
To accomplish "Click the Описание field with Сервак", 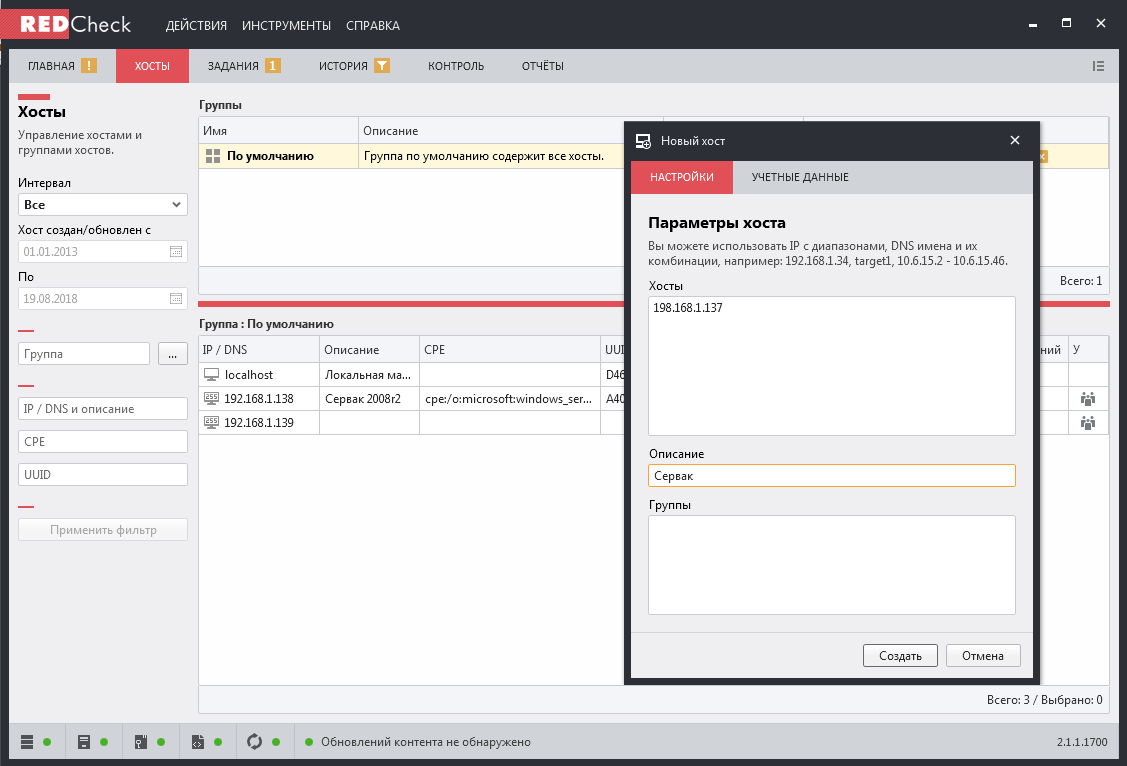I will [x=832, y=476].
